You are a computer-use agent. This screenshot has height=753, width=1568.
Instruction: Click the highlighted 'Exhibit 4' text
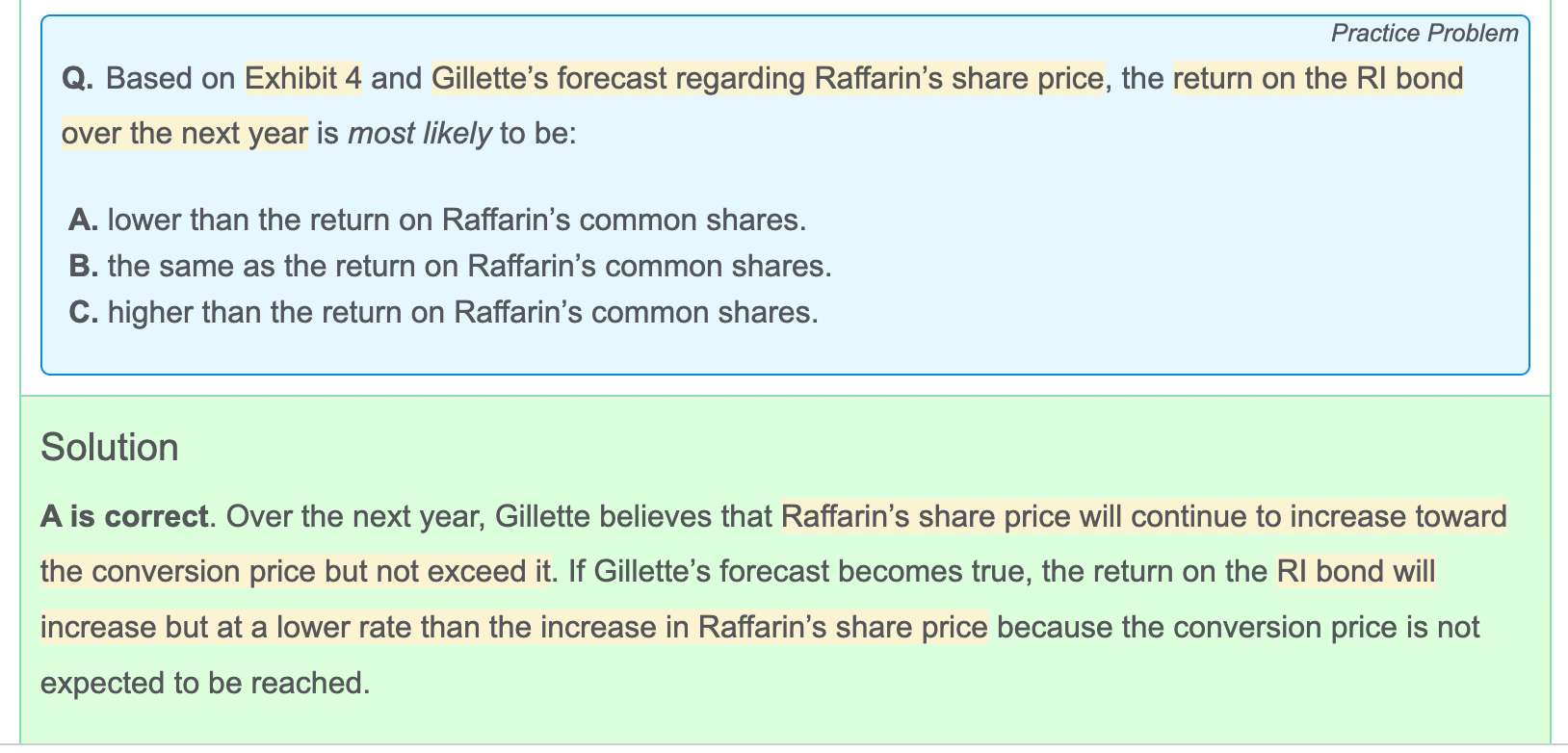[303, 78]
